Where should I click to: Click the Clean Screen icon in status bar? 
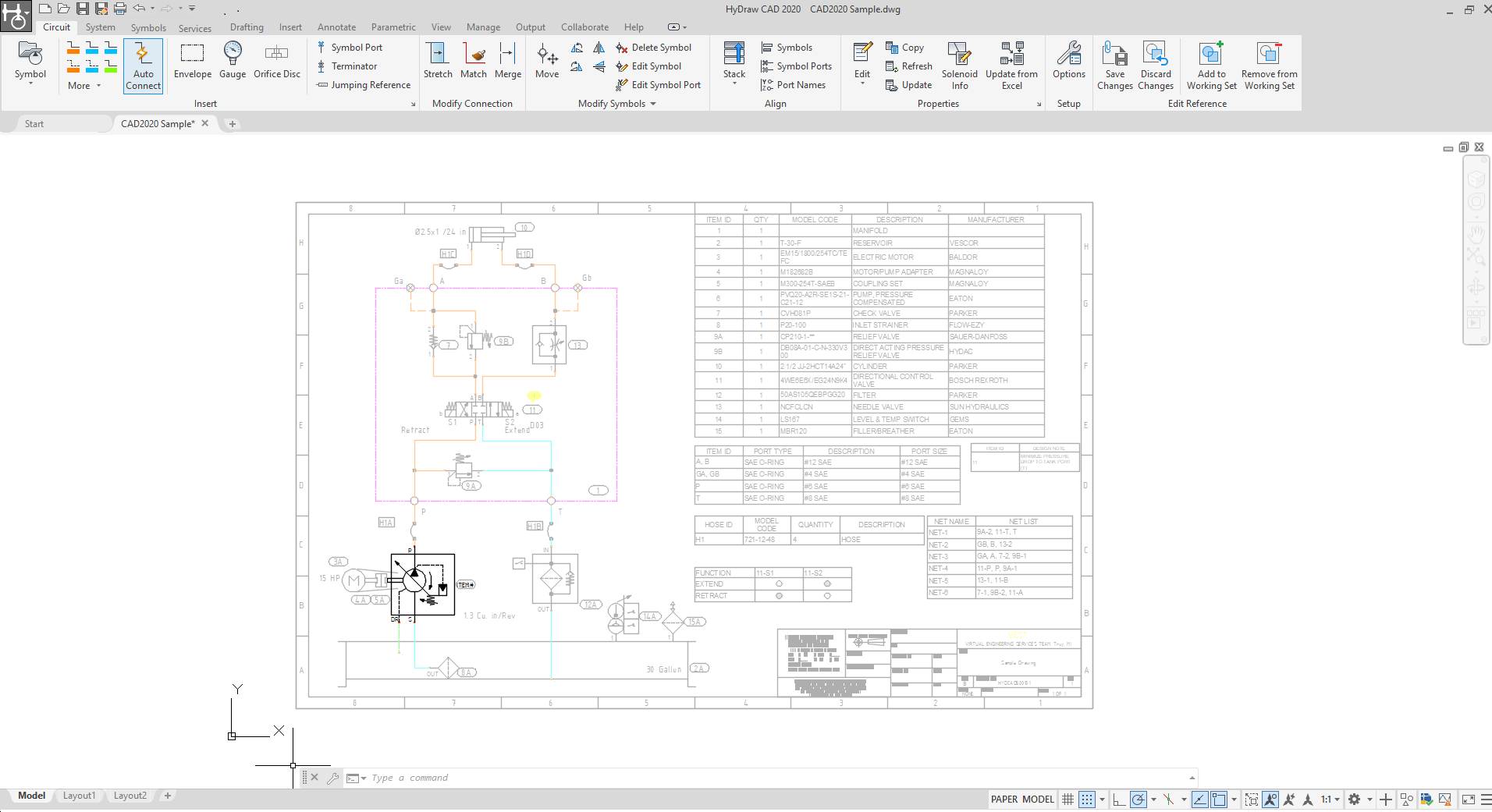click(x=1468, y=799)
